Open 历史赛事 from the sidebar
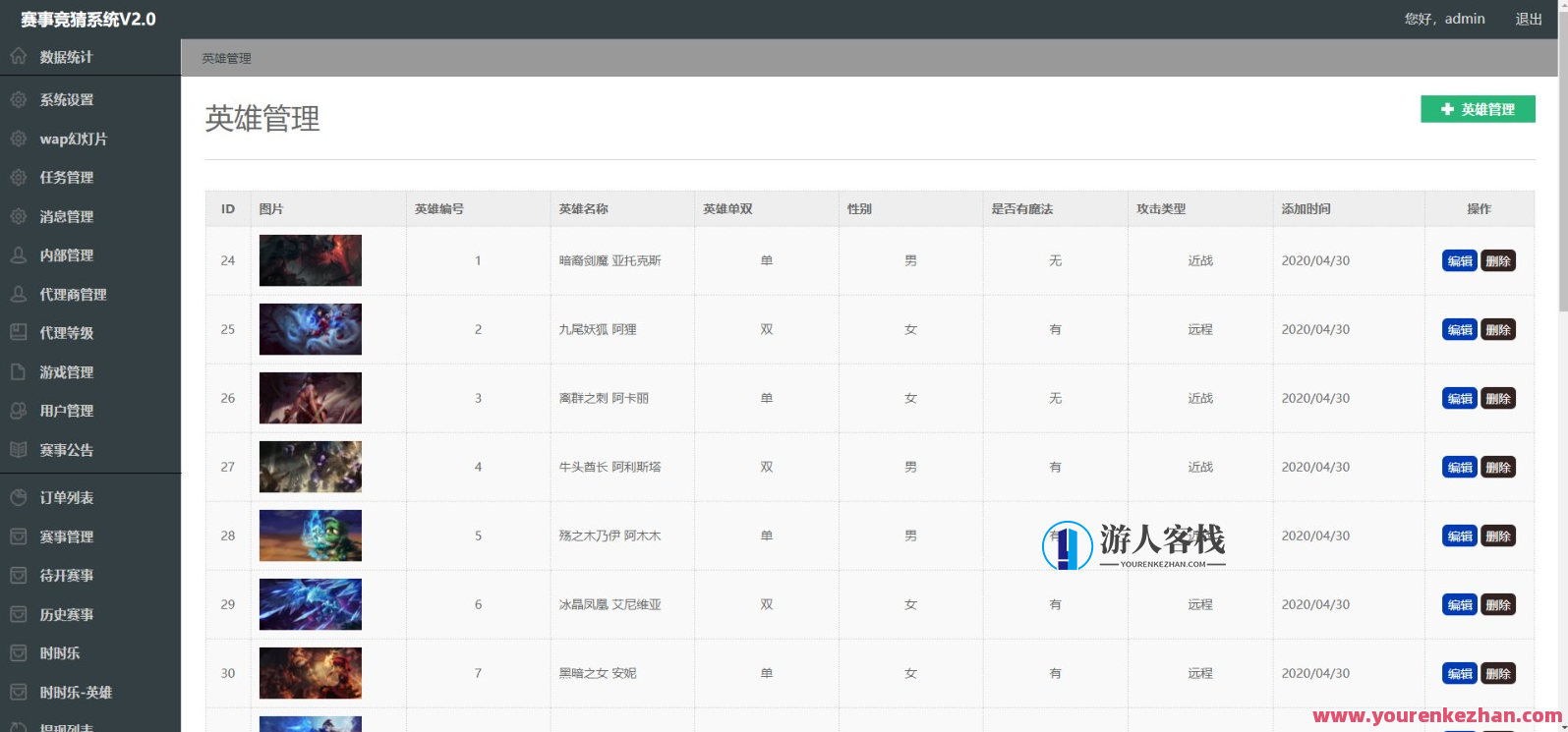The image size is (1568, 732). pyautogui.click(x=67, y=614)
